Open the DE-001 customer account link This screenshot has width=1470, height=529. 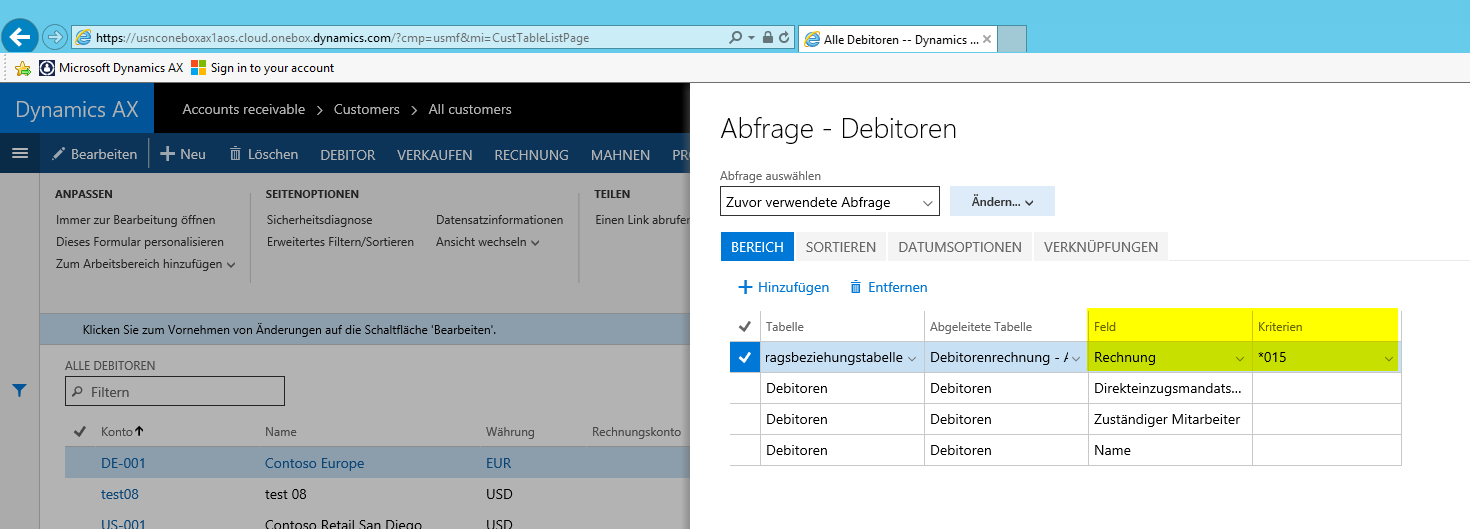pos(123,463)
